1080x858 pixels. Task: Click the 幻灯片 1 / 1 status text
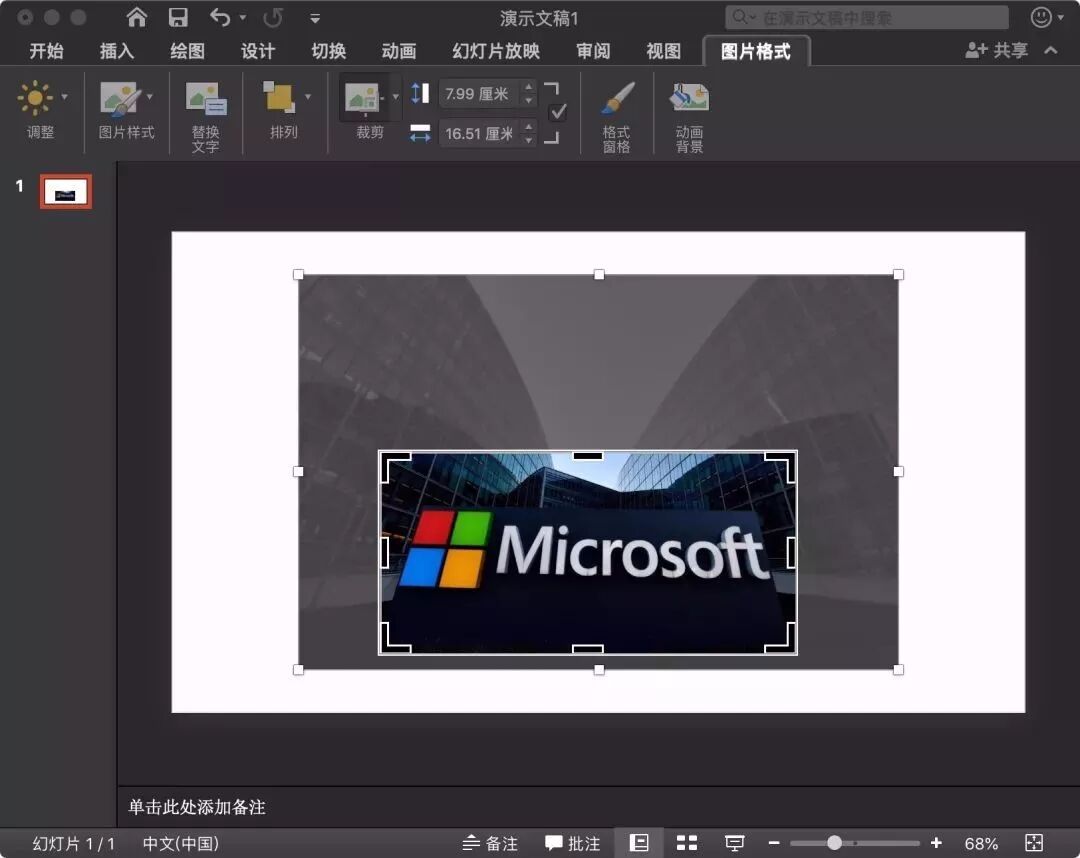(74, 844)
